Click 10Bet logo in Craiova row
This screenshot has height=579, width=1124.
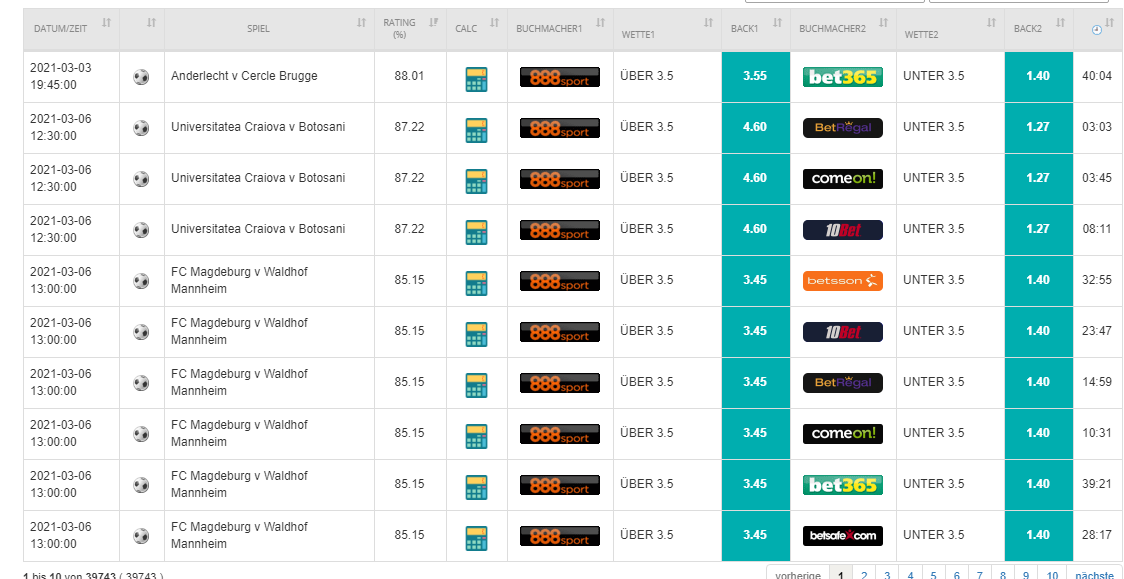[x=842, y=229]
